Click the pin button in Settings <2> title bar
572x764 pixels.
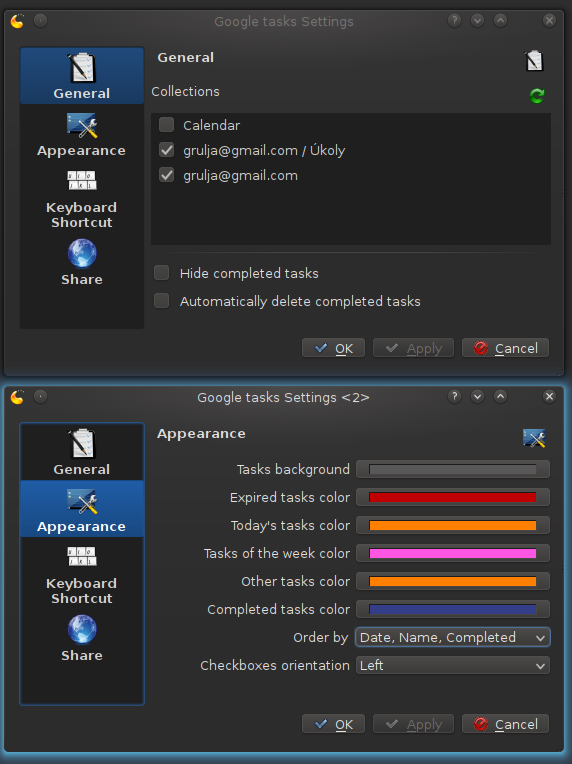[40, 397]
